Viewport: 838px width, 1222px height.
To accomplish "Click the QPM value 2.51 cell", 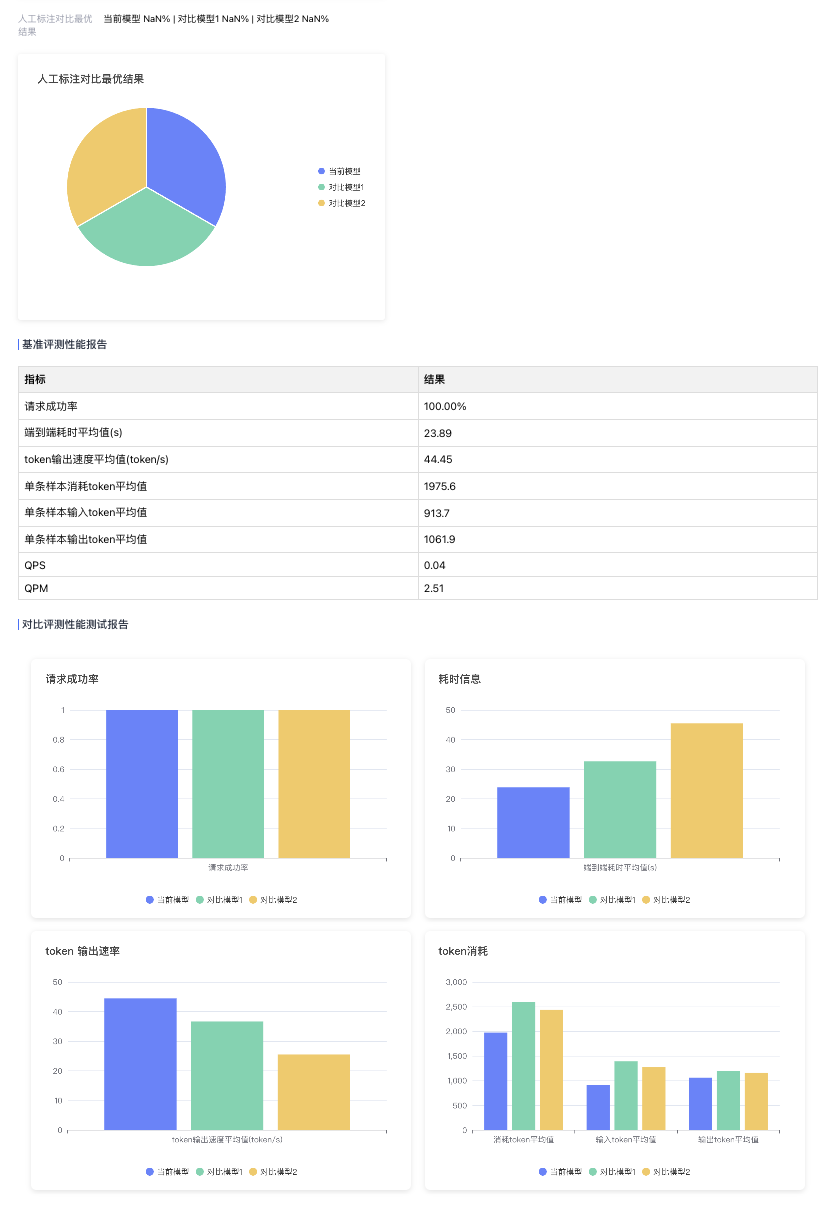I will click(618, 588).
